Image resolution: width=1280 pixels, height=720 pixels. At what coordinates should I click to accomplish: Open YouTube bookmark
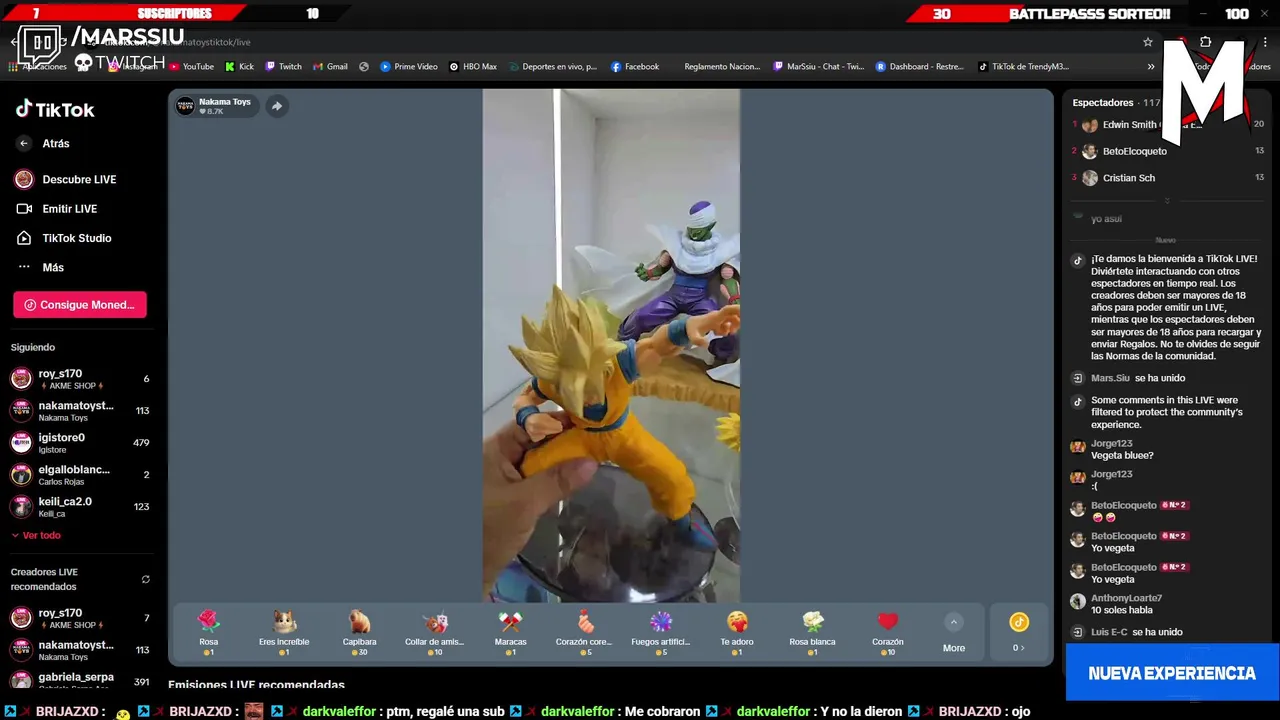191,67
